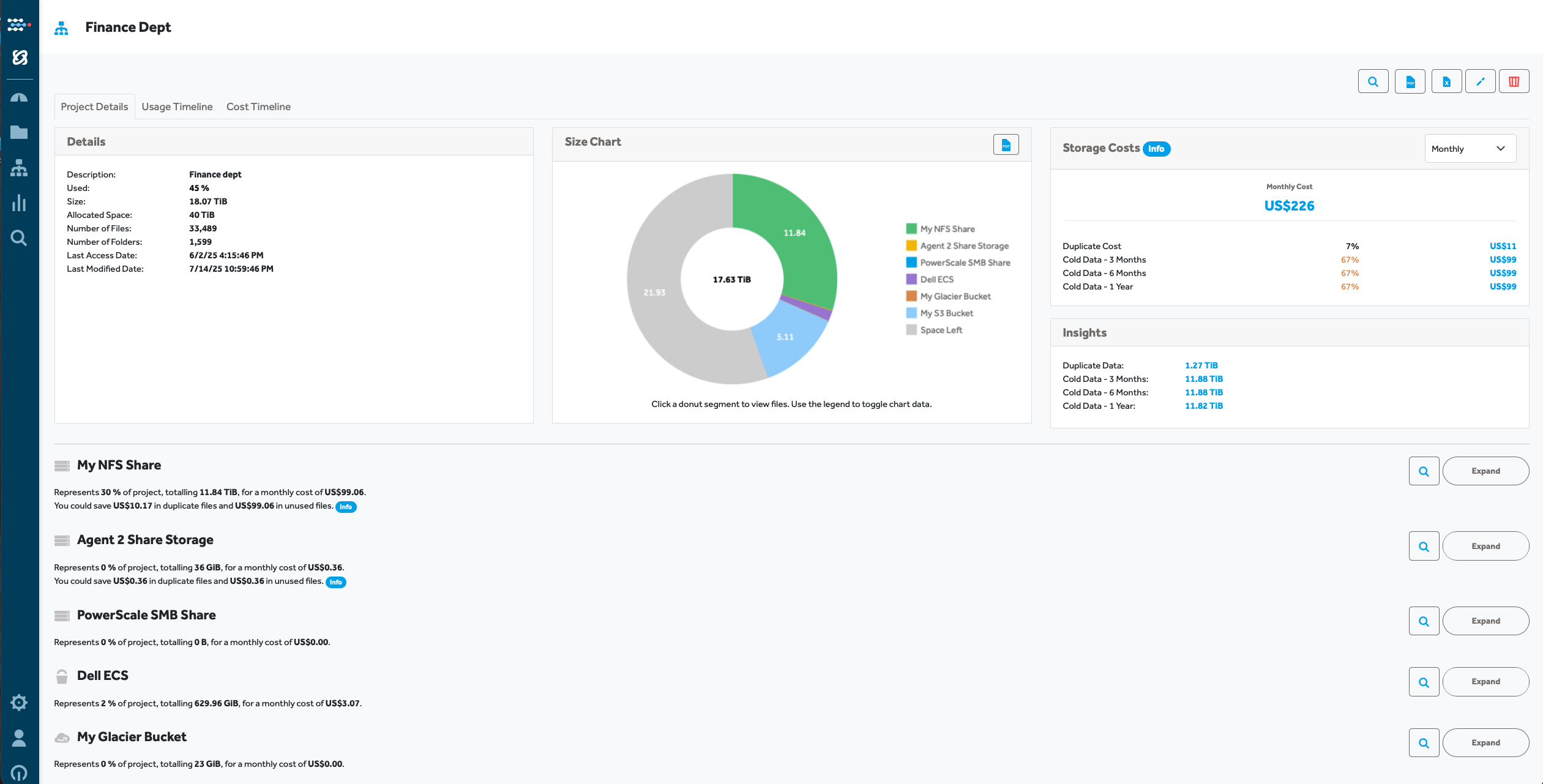Click the red delete project trash icon
This screenshot has height=784, width=1543.
(x=1514, y=81)
